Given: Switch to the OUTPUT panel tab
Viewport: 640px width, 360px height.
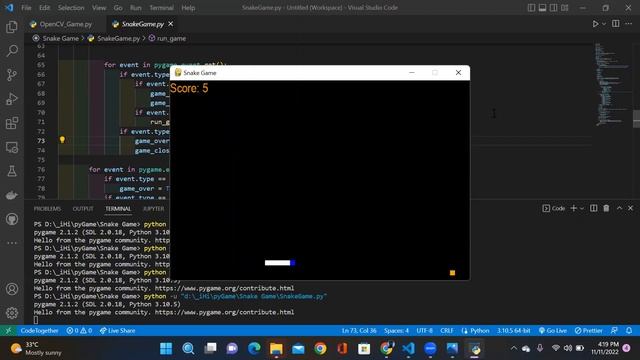Looking at the screenshot, I should click(x=83, y=209).
